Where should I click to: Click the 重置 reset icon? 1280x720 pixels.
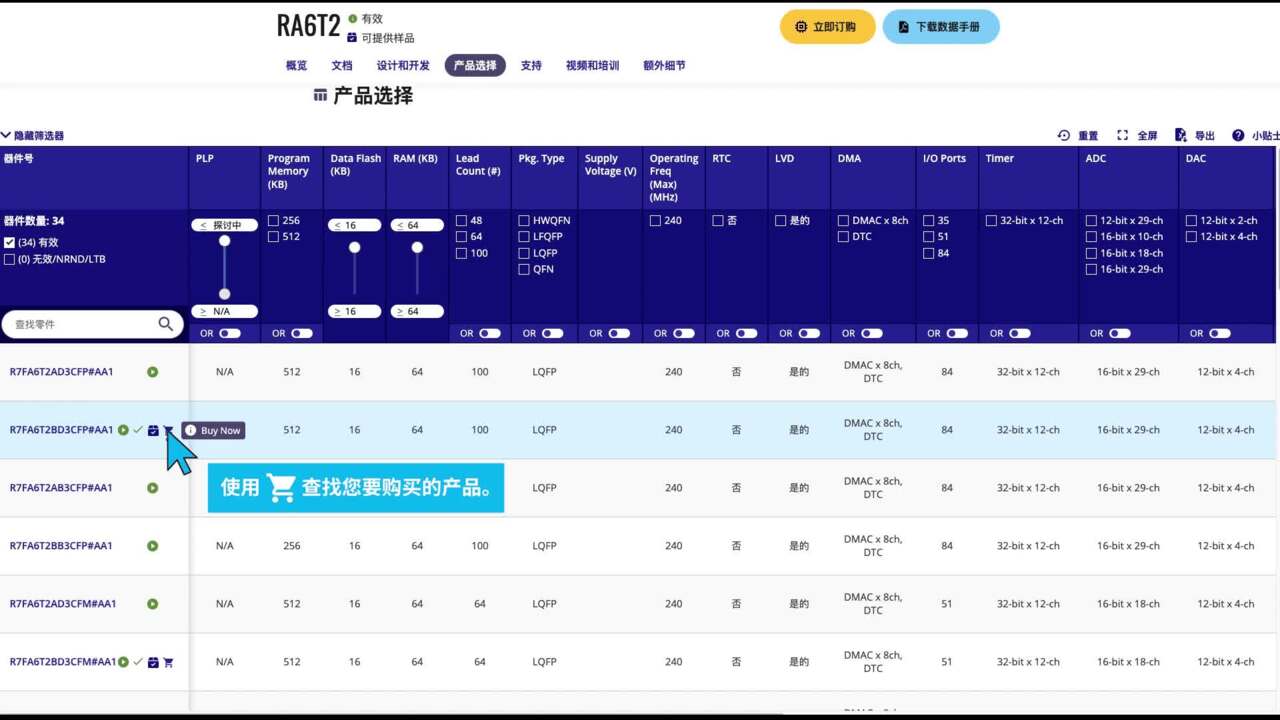1064,135
